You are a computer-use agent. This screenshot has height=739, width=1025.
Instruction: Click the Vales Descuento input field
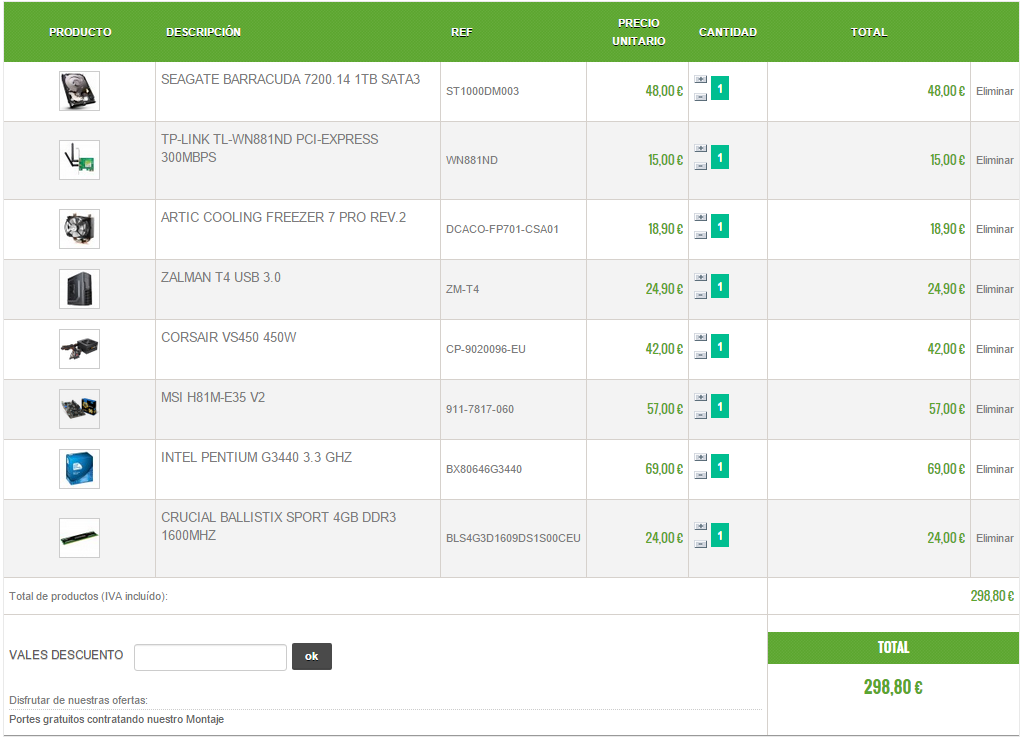(x=210, y=657)
